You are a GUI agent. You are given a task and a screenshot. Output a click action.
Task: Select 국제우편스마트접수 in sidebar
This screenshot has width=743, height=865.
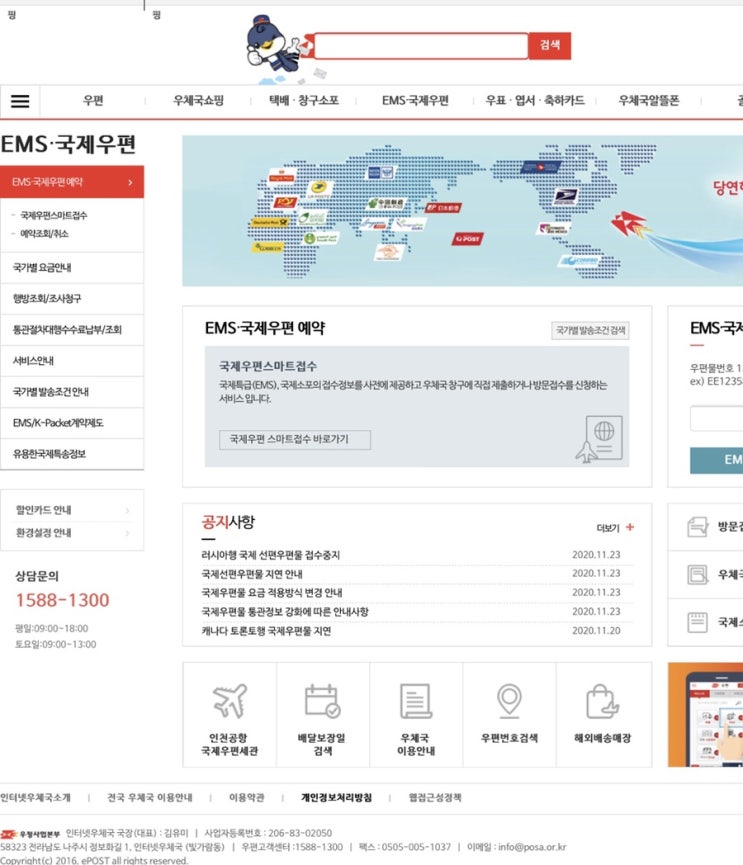pos(54,215)
